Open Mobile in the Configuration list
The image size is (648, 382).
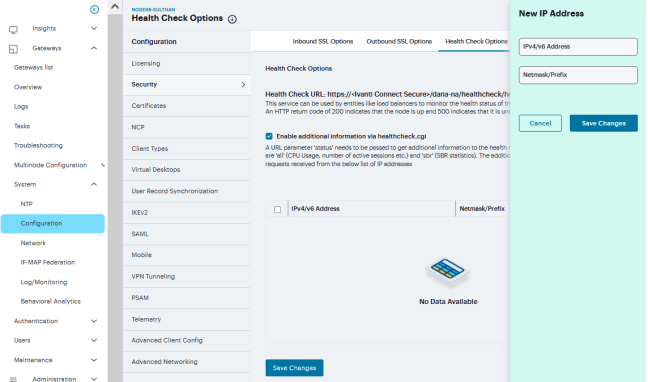tap(186, 255)
